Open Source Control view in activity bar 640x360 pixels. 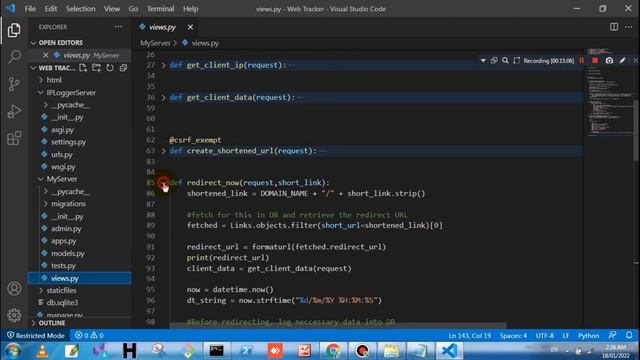[x=14, y=84]
